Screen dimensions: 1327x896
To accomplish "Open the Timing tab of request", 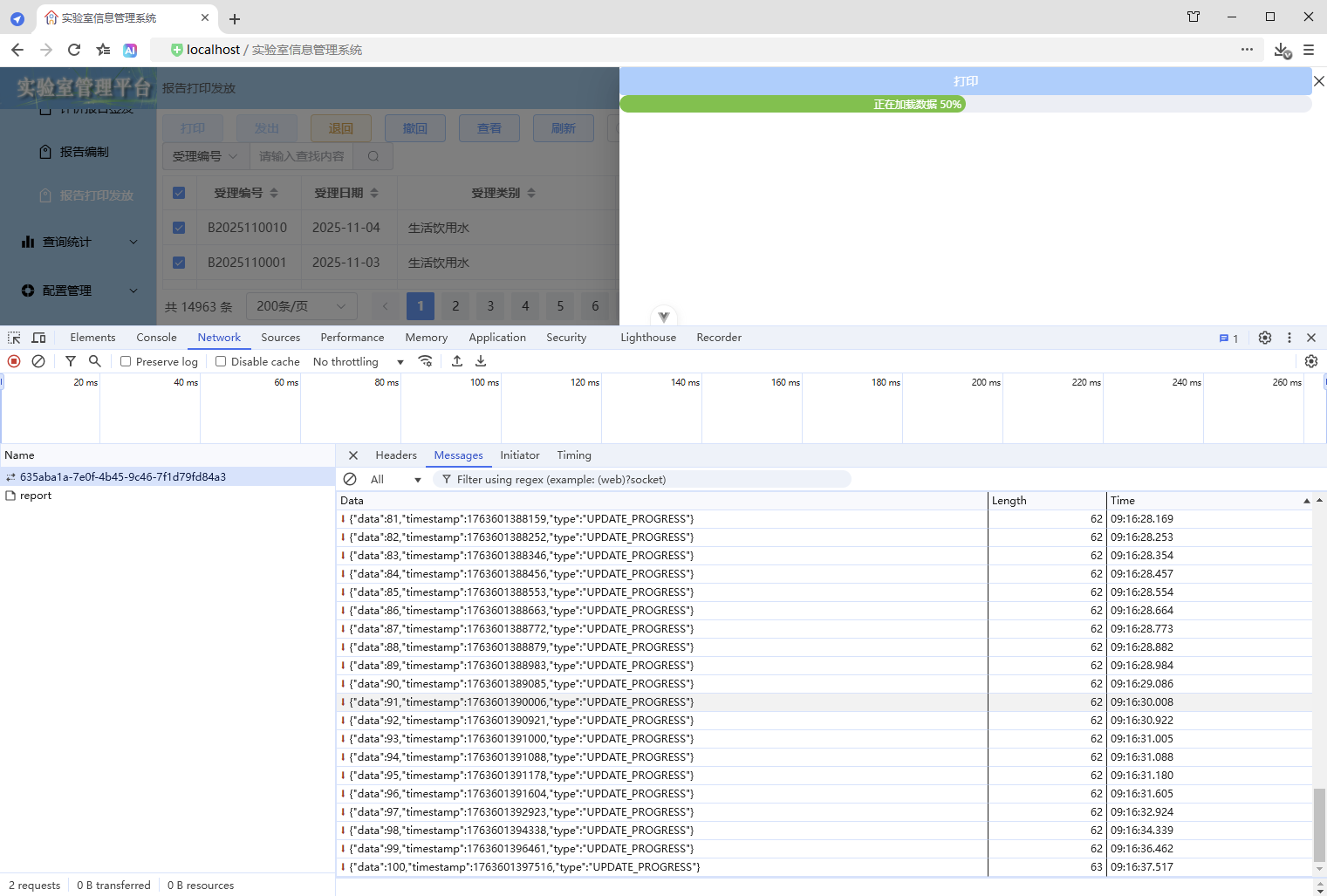I will click(x=574, y=455).
